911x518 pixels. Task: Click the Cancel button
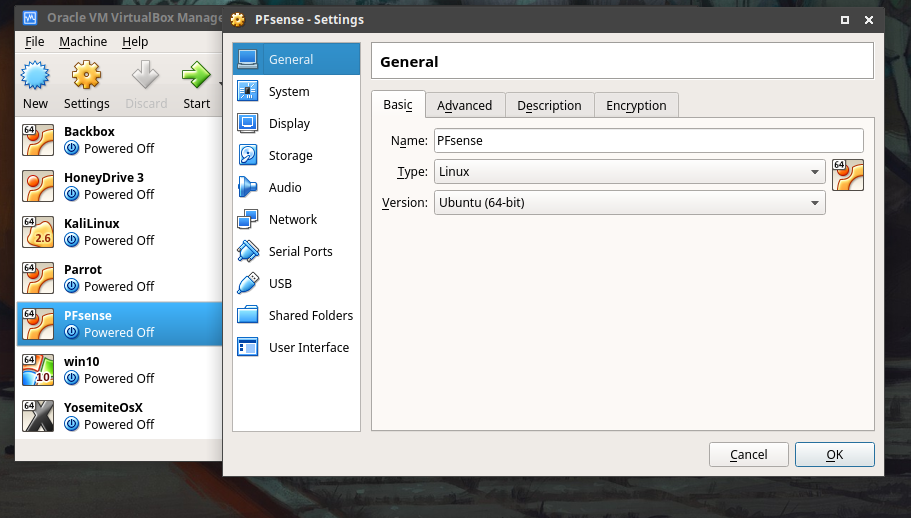tap(748, 454)
